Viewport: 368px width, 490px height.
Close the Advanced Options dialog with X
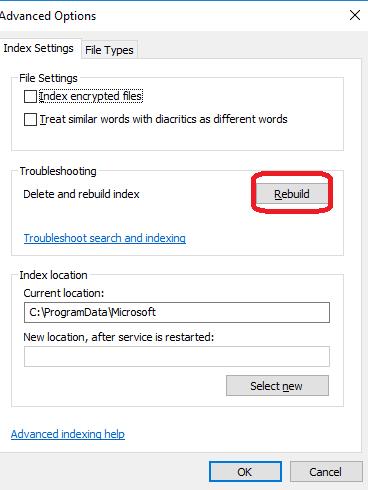point(355,15)
